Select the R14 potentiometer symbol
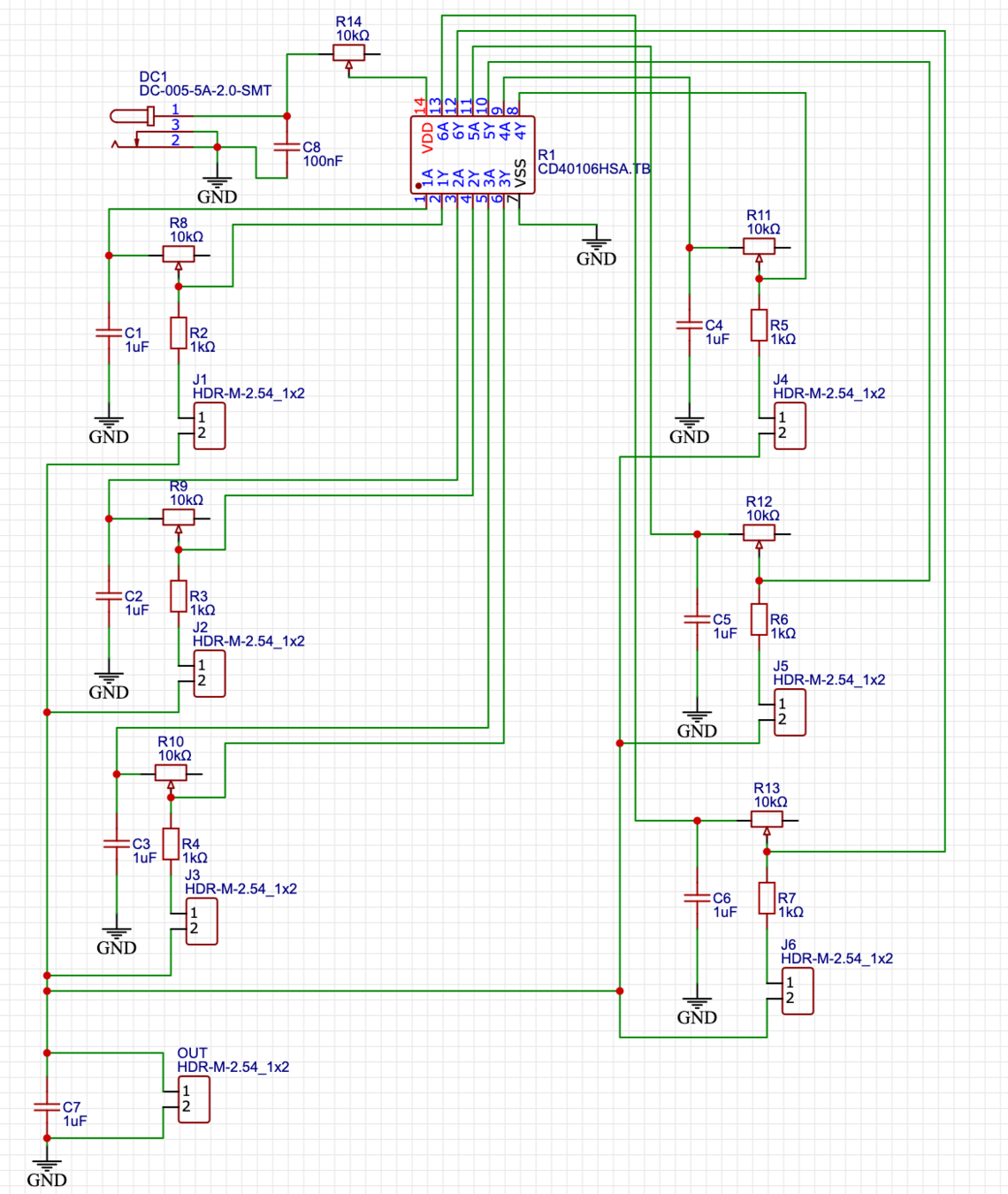 pos(348,55)
